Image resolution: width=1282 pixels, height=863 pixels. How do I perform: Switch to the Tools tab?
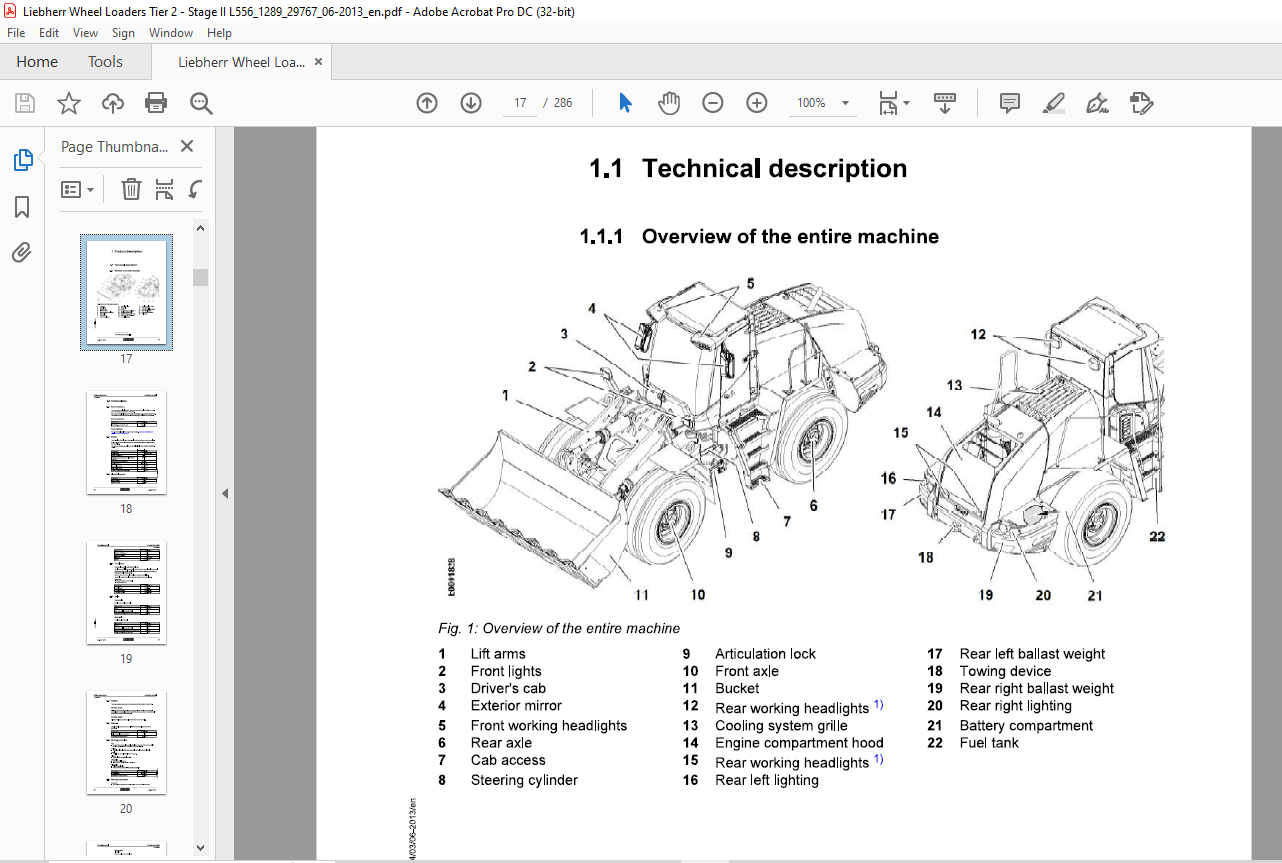pos(105,62)
